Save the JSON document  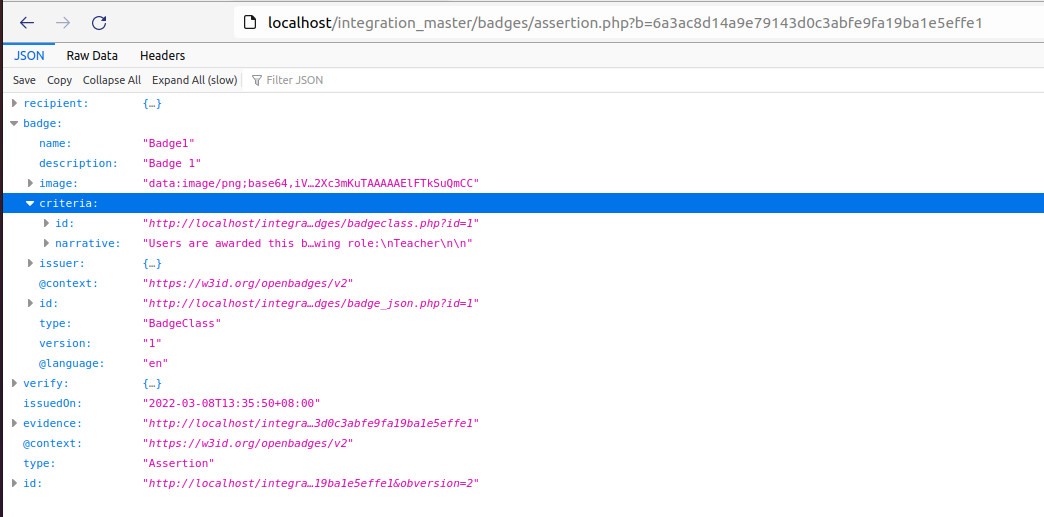[x=24, y=80]
